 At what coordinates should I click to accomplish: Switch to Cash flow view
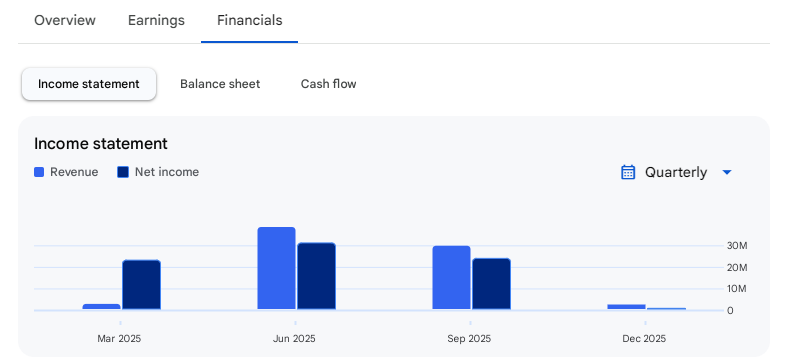click(x=329, y=84)
